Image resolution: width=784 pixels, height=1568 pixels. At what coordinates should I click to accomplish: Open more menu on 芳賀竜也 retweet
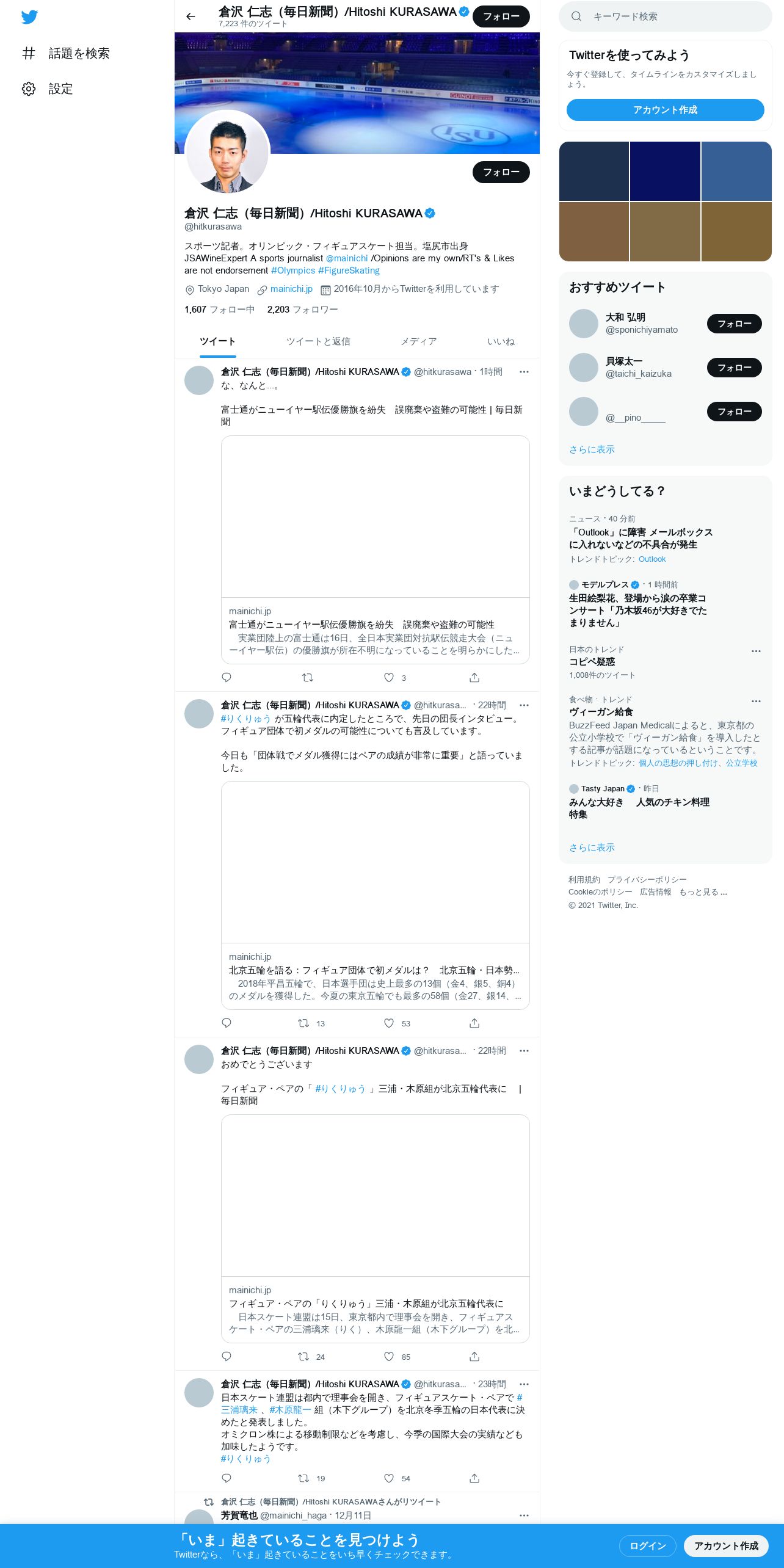click(524, 1515)
